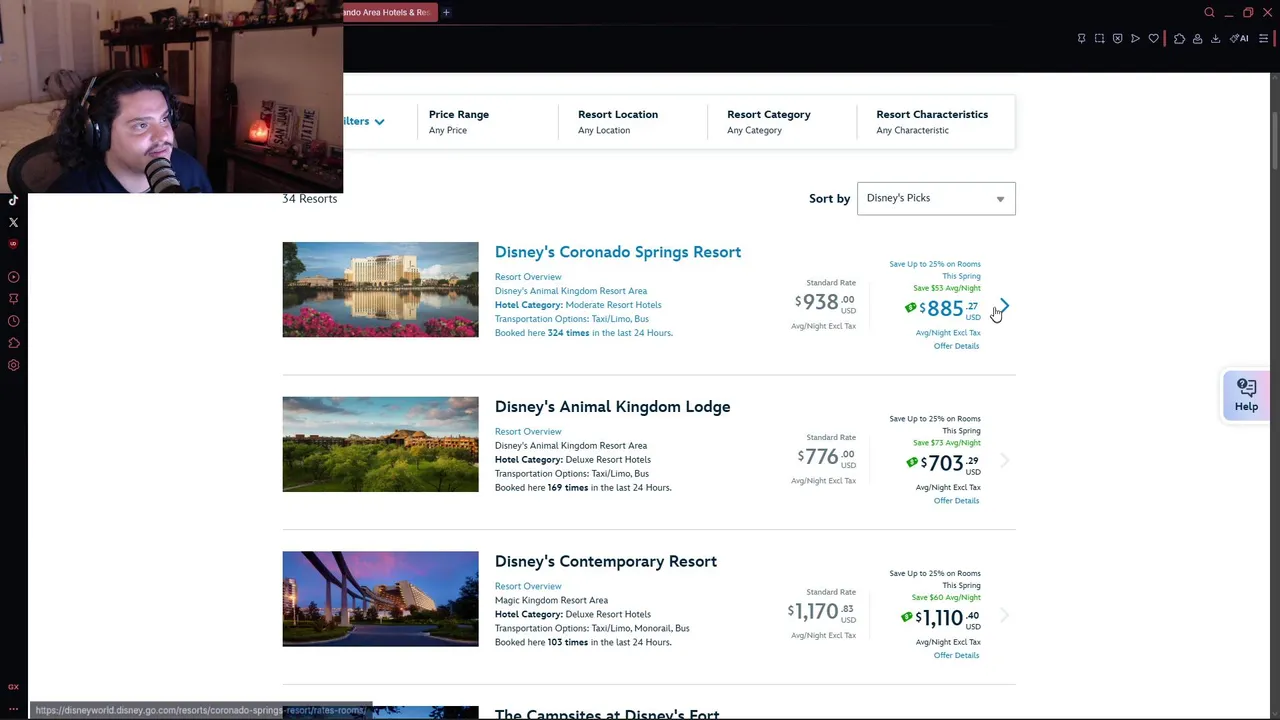Screen dimensions: 1280x720
Task: Bookmark the page with the heart icon
Action: click(1153, 38)
